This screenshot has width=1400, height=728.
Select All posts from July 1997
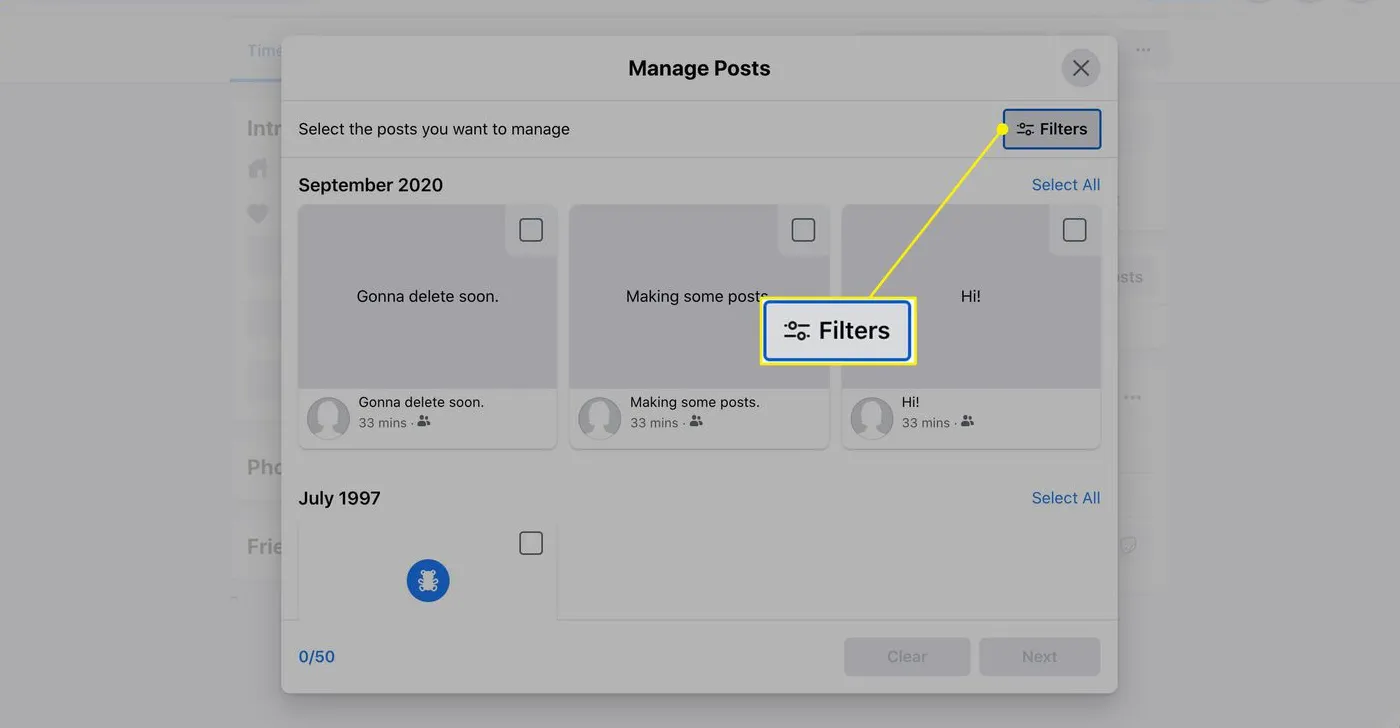click(1065, 497)
